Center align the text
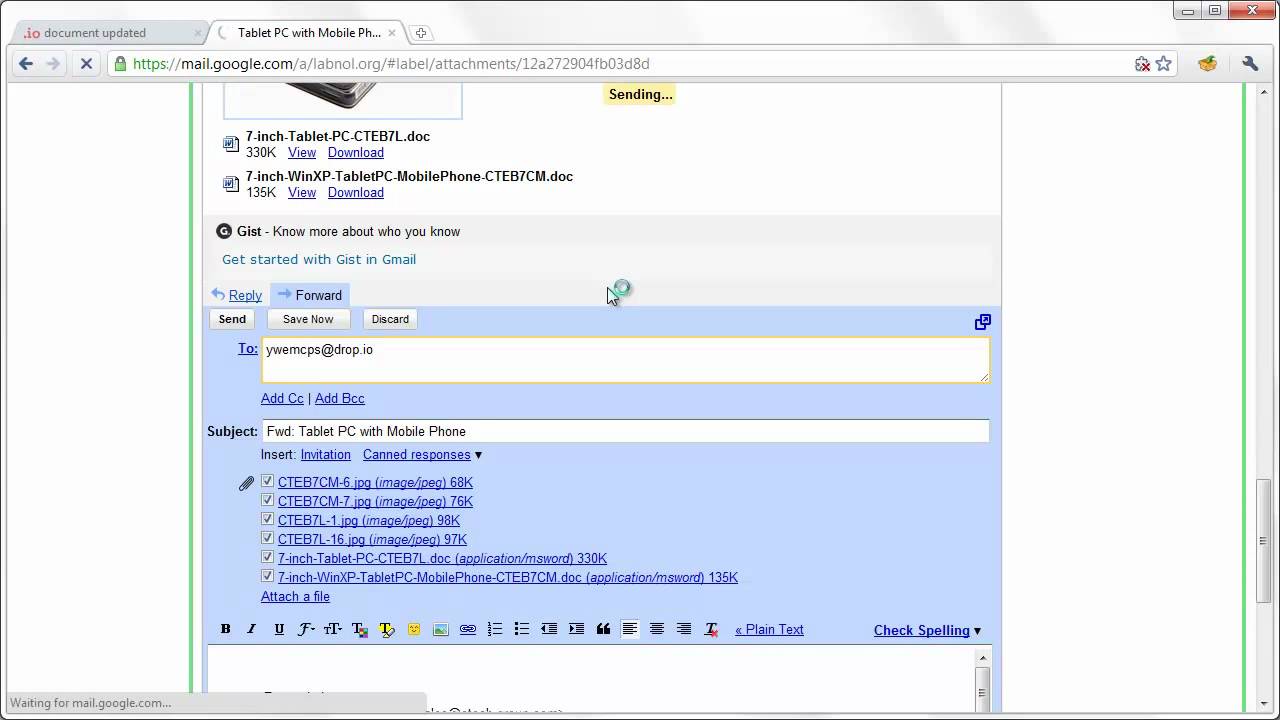This screenshot has width=1280, height=720. coord(657,629)
